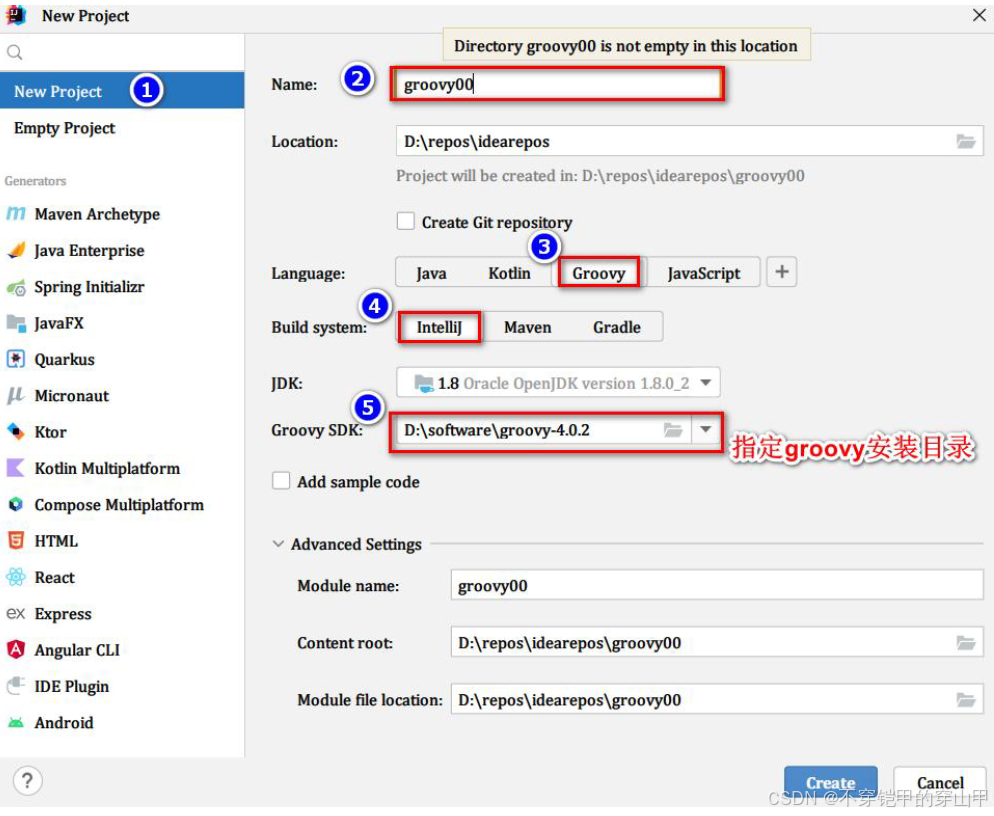The width and height of the screenshot is (994, 816).
Task: Click the project Name text field
Action: pos(557,84)
